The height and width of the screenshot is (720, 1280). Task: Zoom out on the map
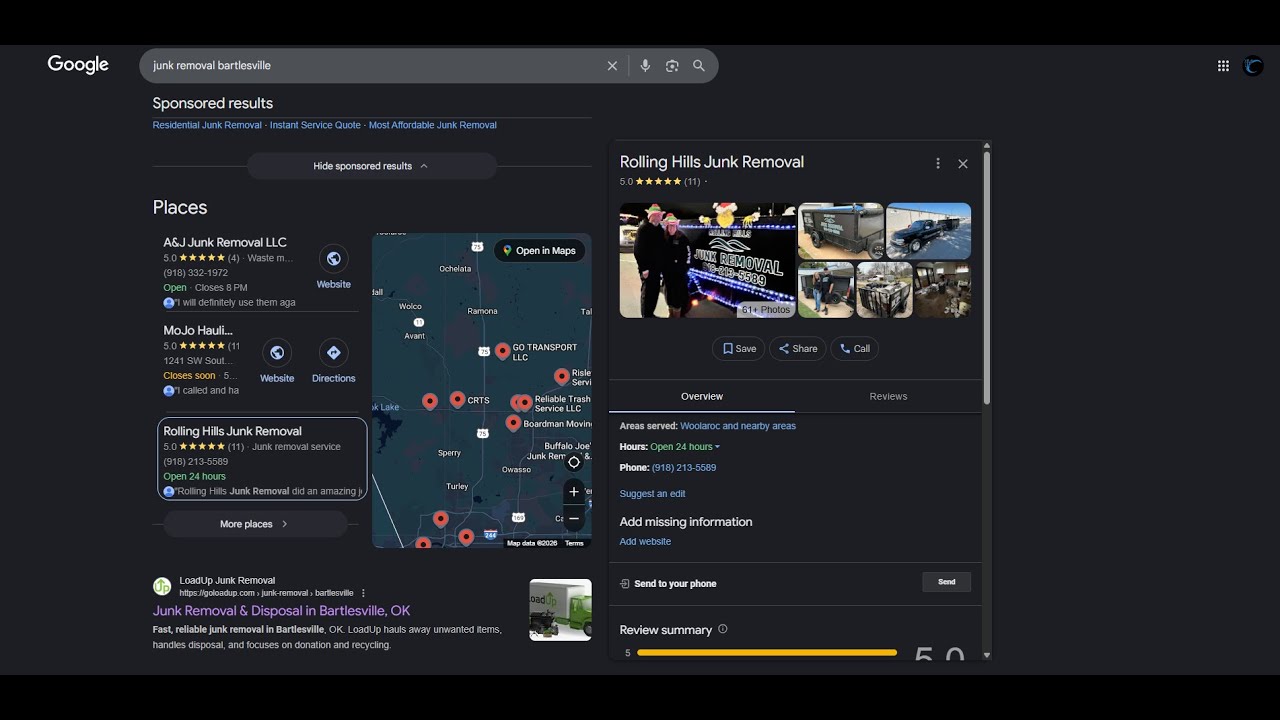pos(574,518)
